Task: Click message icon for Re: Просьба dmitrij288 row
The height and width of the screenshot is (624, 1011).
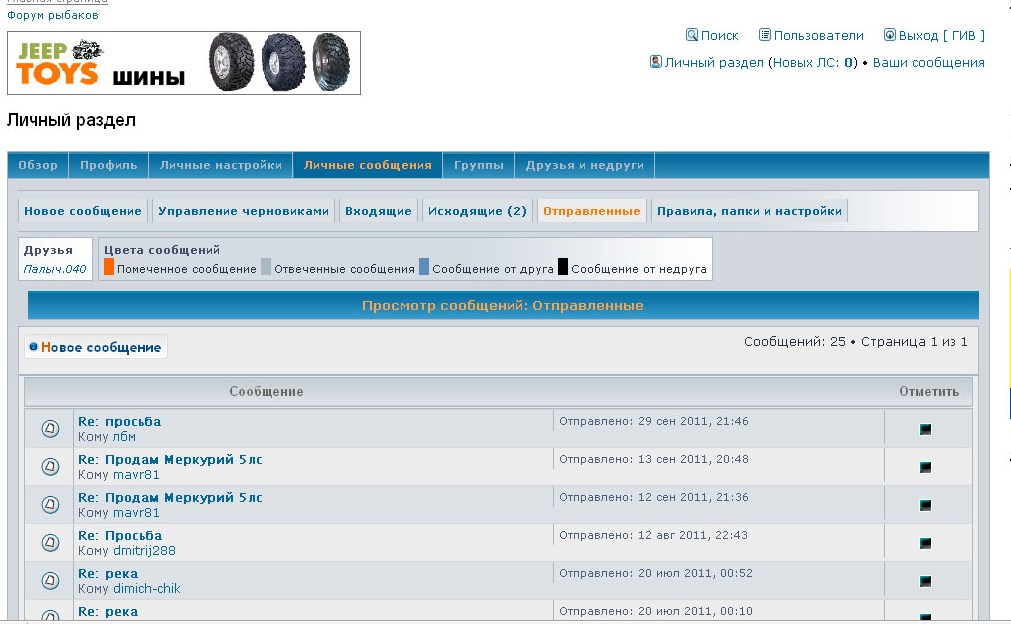Action: coord(50,543)
